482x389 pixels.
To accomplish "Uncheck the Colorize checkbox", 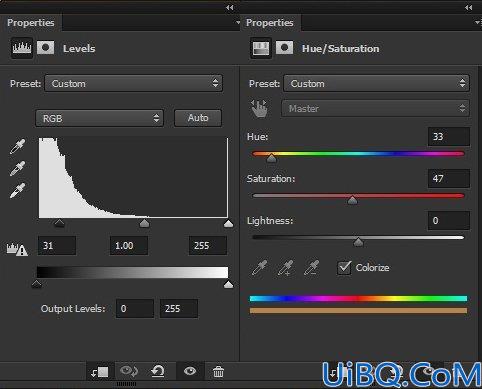I will 344,268.
